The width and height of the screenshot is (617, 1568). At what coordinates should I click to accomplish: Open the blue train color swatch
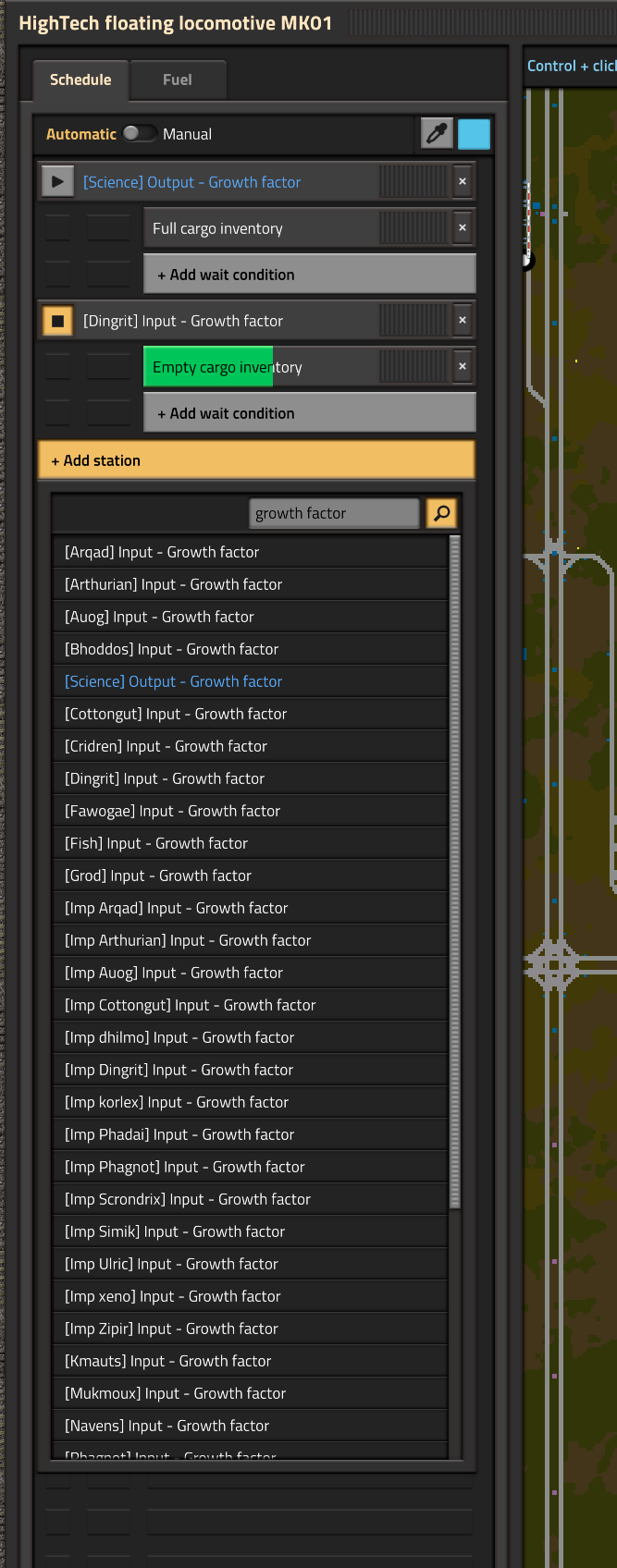474,134
